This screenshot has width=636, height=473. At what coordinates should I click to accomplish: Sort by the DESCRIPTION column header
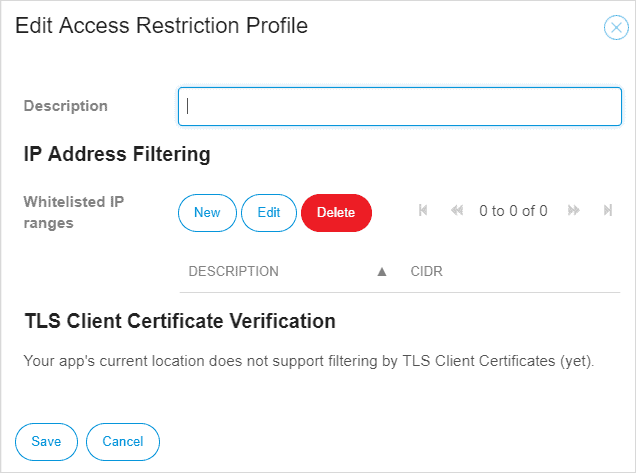[233, 271]
